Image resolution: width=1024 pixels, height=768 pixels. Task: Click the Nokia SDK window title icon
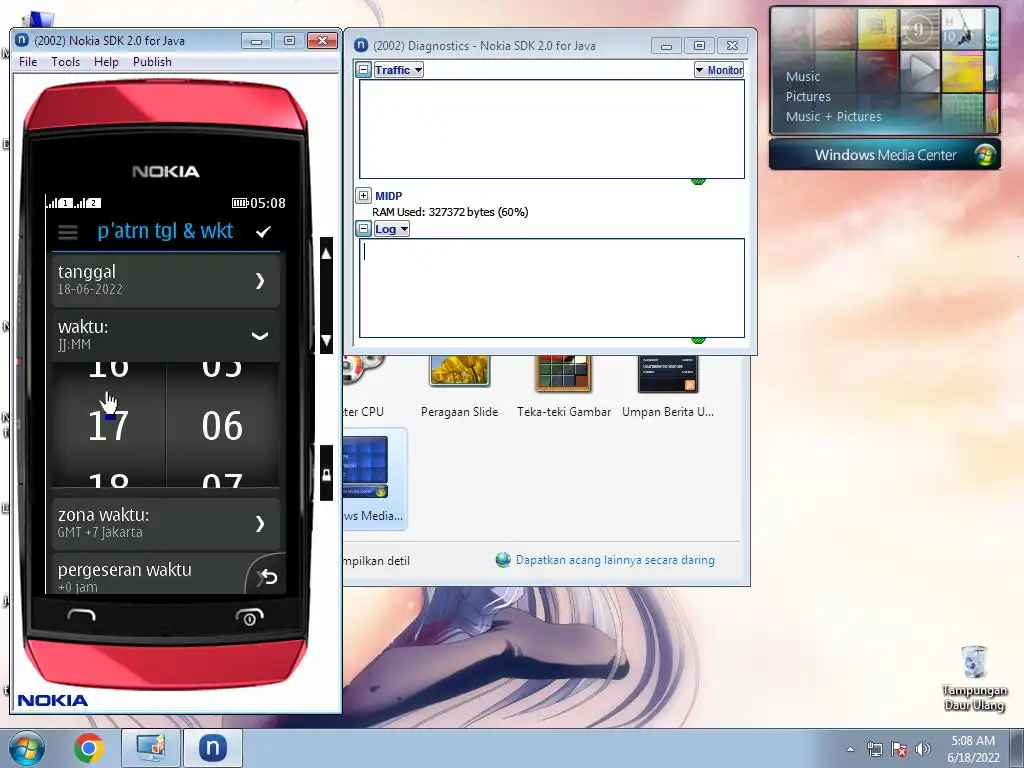coord(22,40)
